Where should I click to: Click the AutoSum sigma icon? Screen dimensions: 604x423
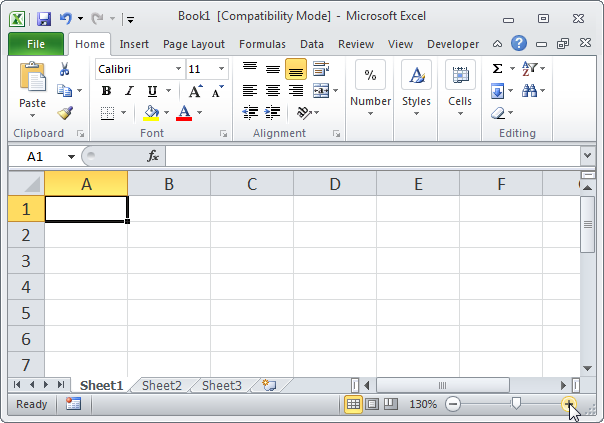click(498, 69)
